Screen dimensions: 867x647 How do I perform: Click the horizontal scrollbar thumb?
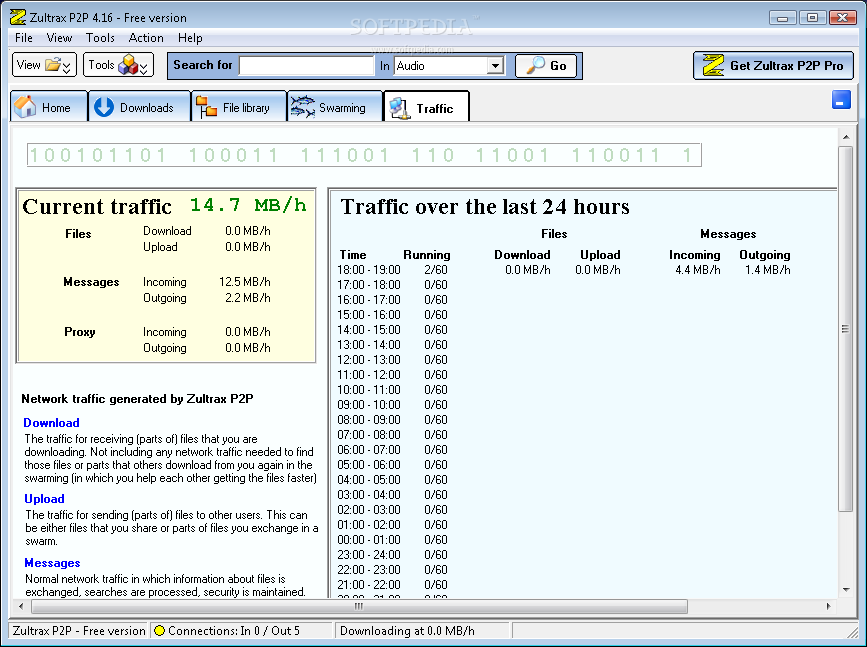click(359, 606)
